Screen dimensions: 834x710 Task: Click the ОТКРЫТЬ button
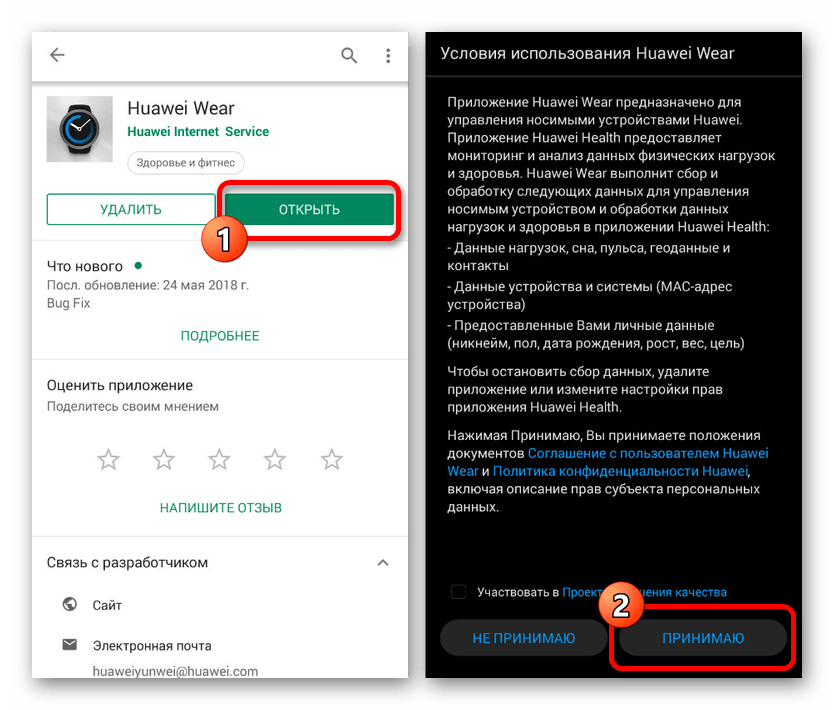click(309, 210)
